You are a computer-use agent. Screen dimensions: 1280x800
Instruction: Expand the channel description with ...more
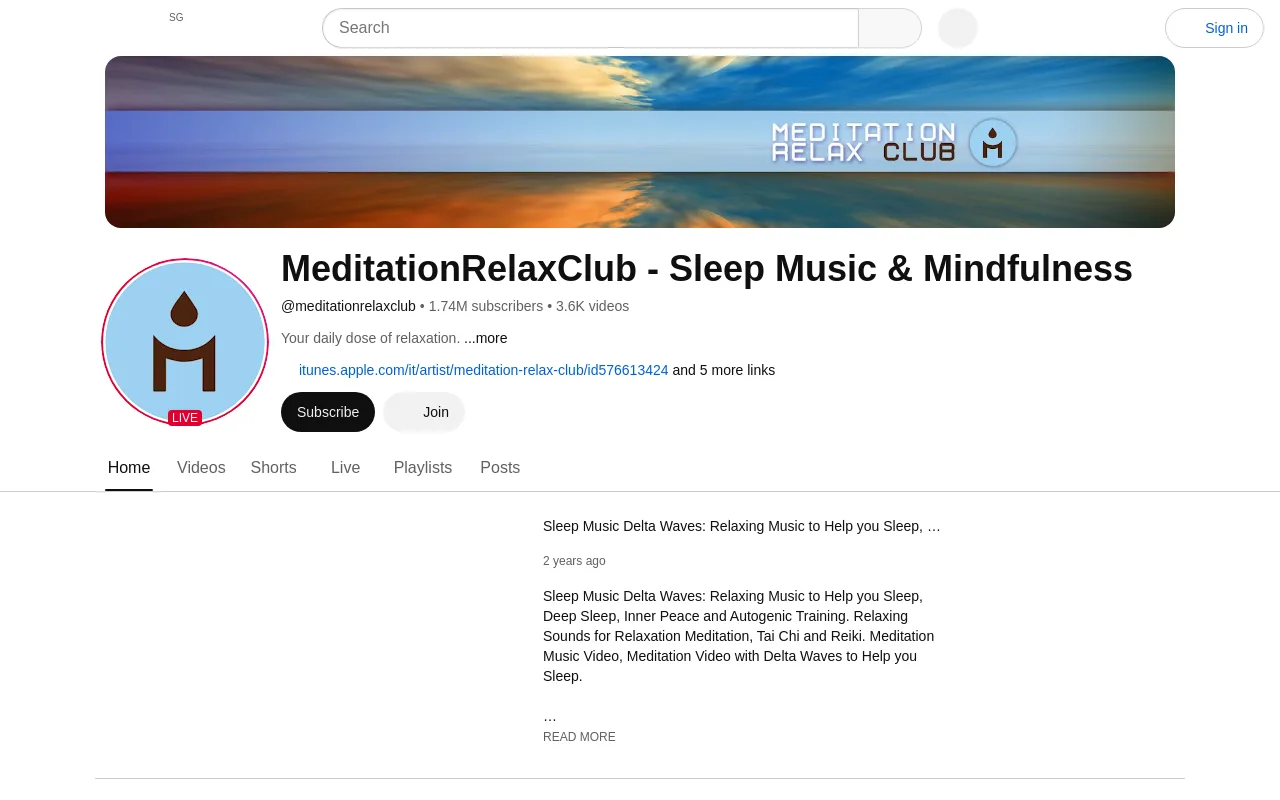tap(485, 338)
